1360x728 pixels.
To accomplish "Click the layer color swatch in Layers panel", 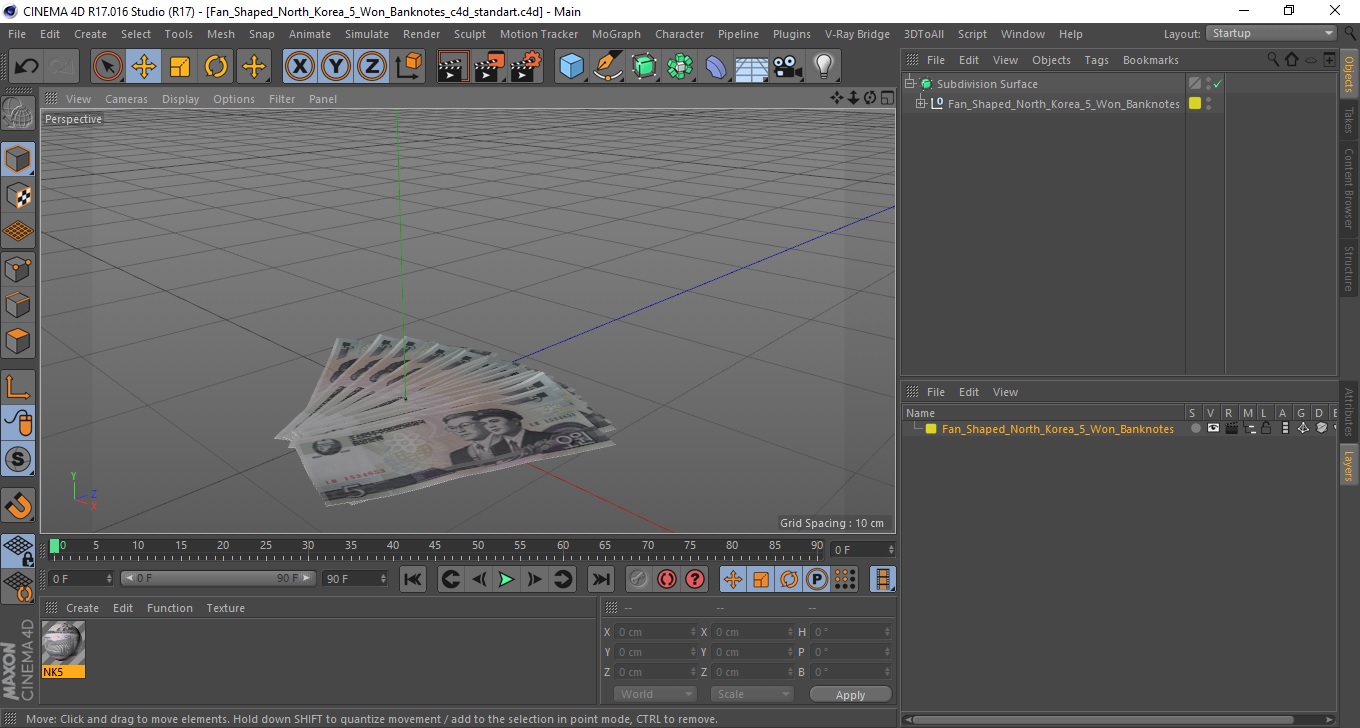I will 931,429.
